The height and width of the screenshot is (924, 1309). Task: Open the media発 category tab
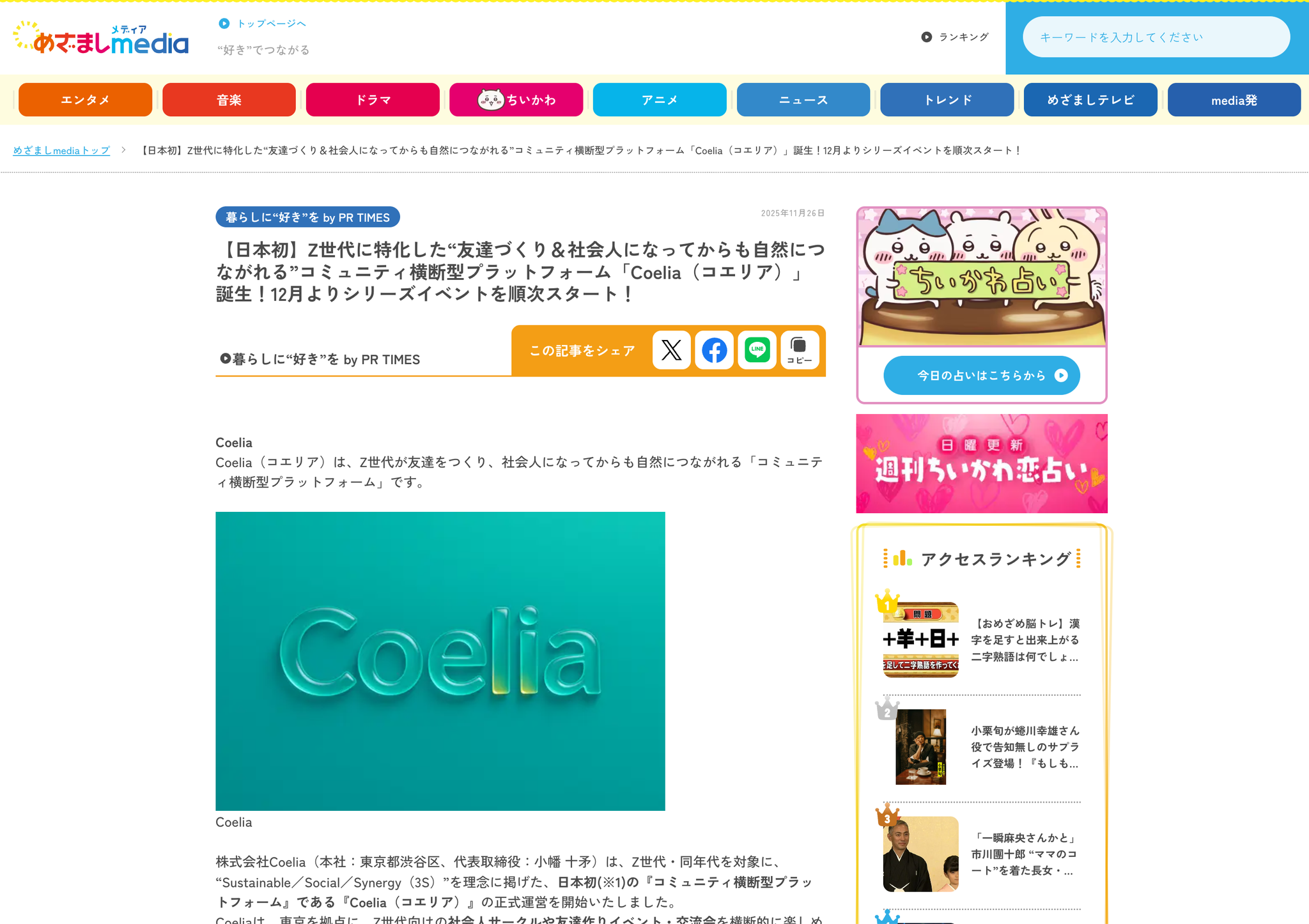[x=1234, y=100]
